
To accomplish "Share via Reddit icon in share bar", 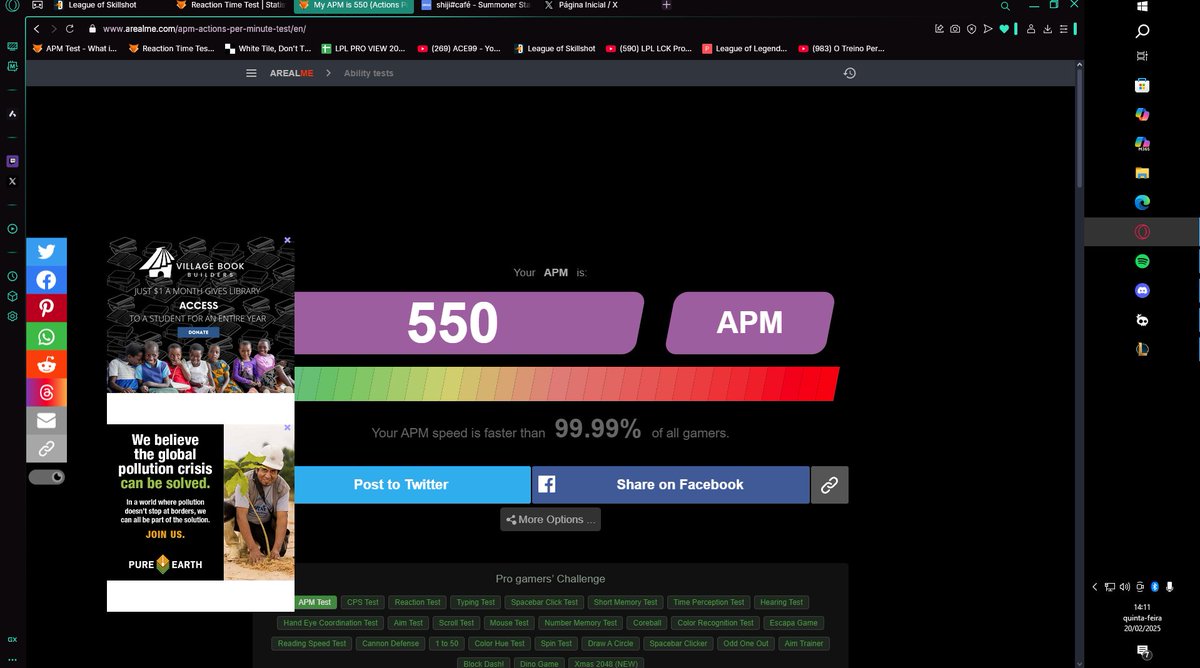I will (x=47, y=364).
